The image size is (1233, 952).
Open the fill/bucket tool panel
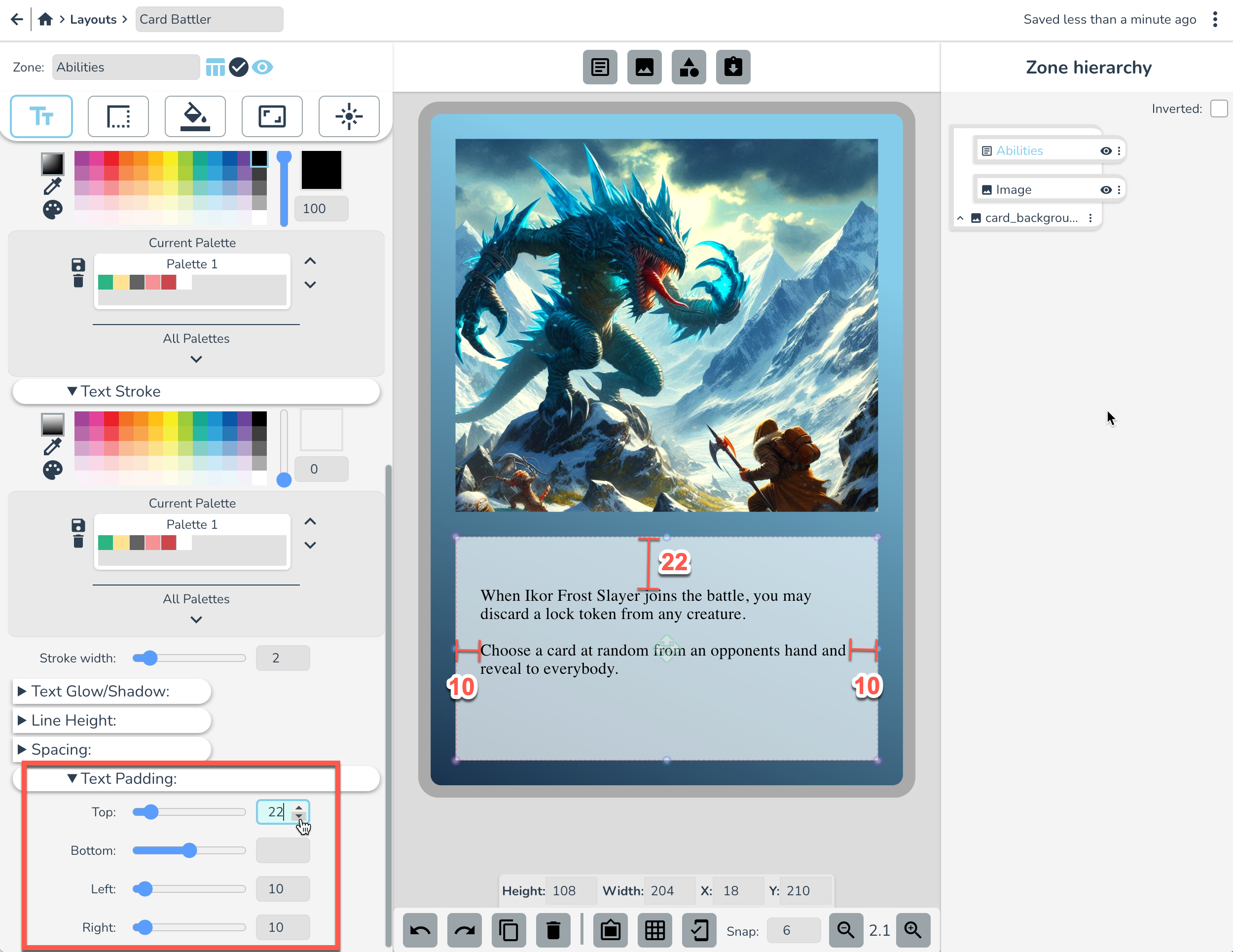pos(195,116)
